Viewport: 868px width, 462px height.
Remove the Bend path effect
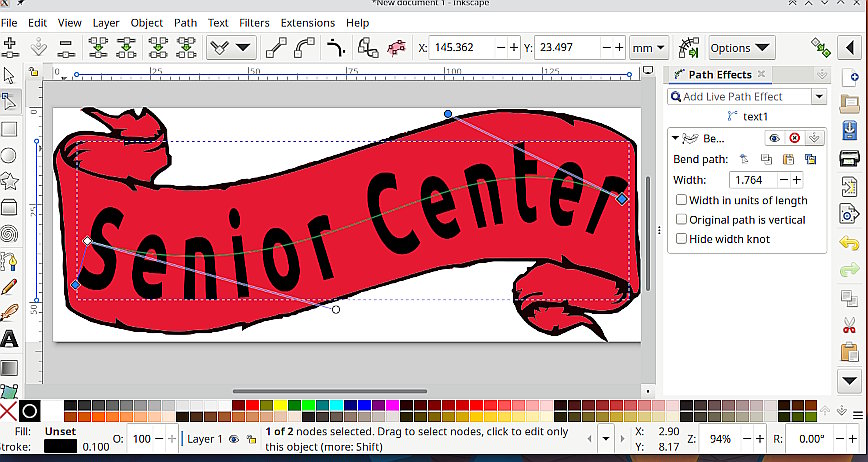[x=794, y=138]
